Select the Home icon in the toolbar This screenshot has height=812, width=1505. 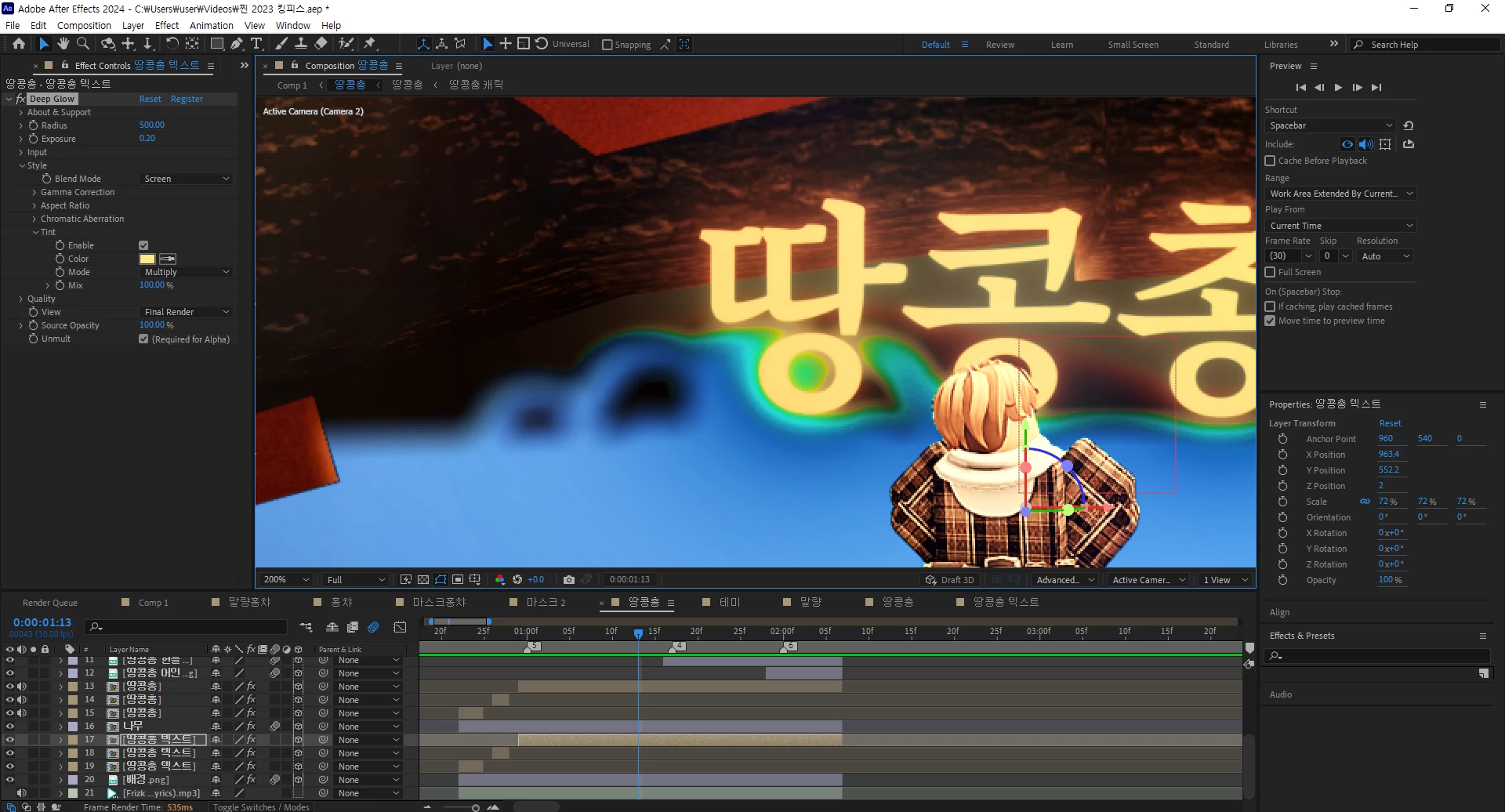coord(19,44)
